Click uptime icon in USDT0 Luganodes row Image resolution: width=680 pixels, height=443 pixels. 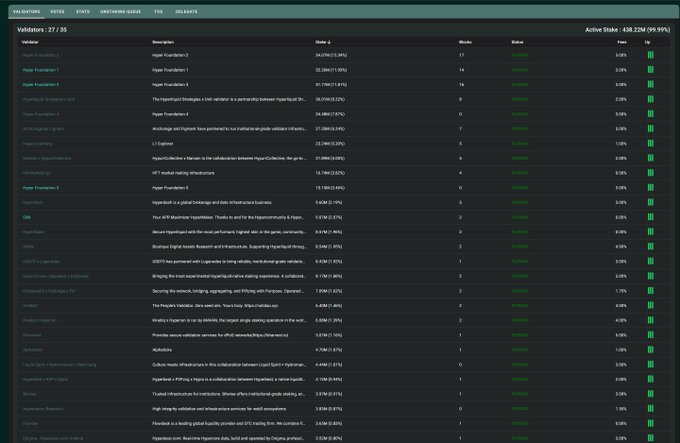tap(651, 261)
